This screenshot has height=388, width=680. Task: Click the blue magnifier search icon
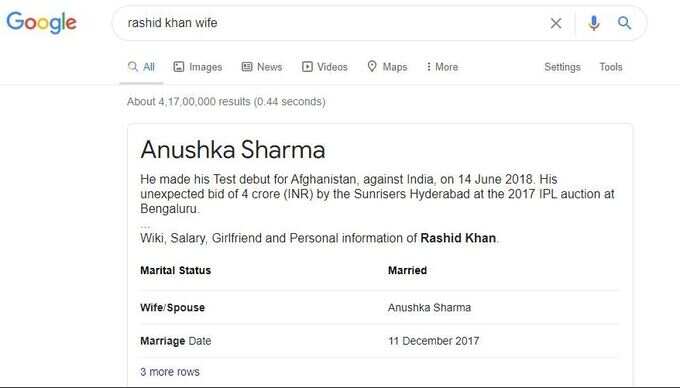click(624, 23)
